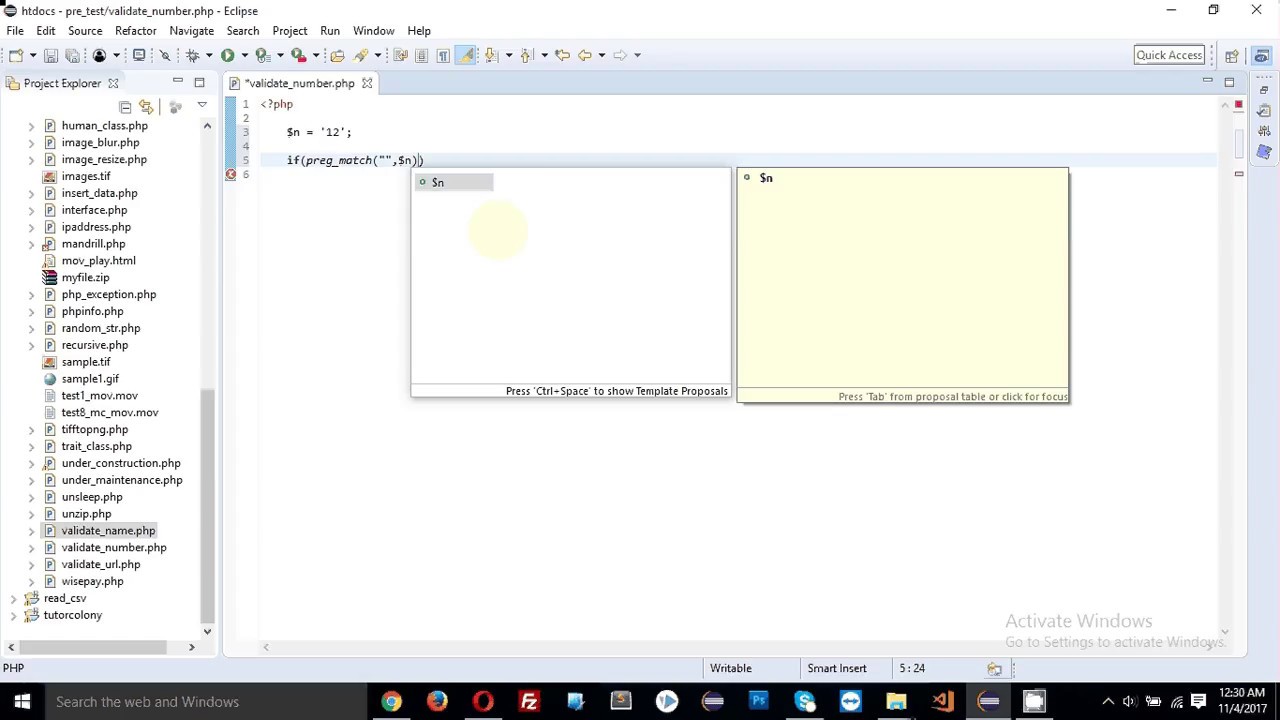Open the Refactor menu
The height and width of the screenshot is (720, 1280).
click(x=135, y=31)
